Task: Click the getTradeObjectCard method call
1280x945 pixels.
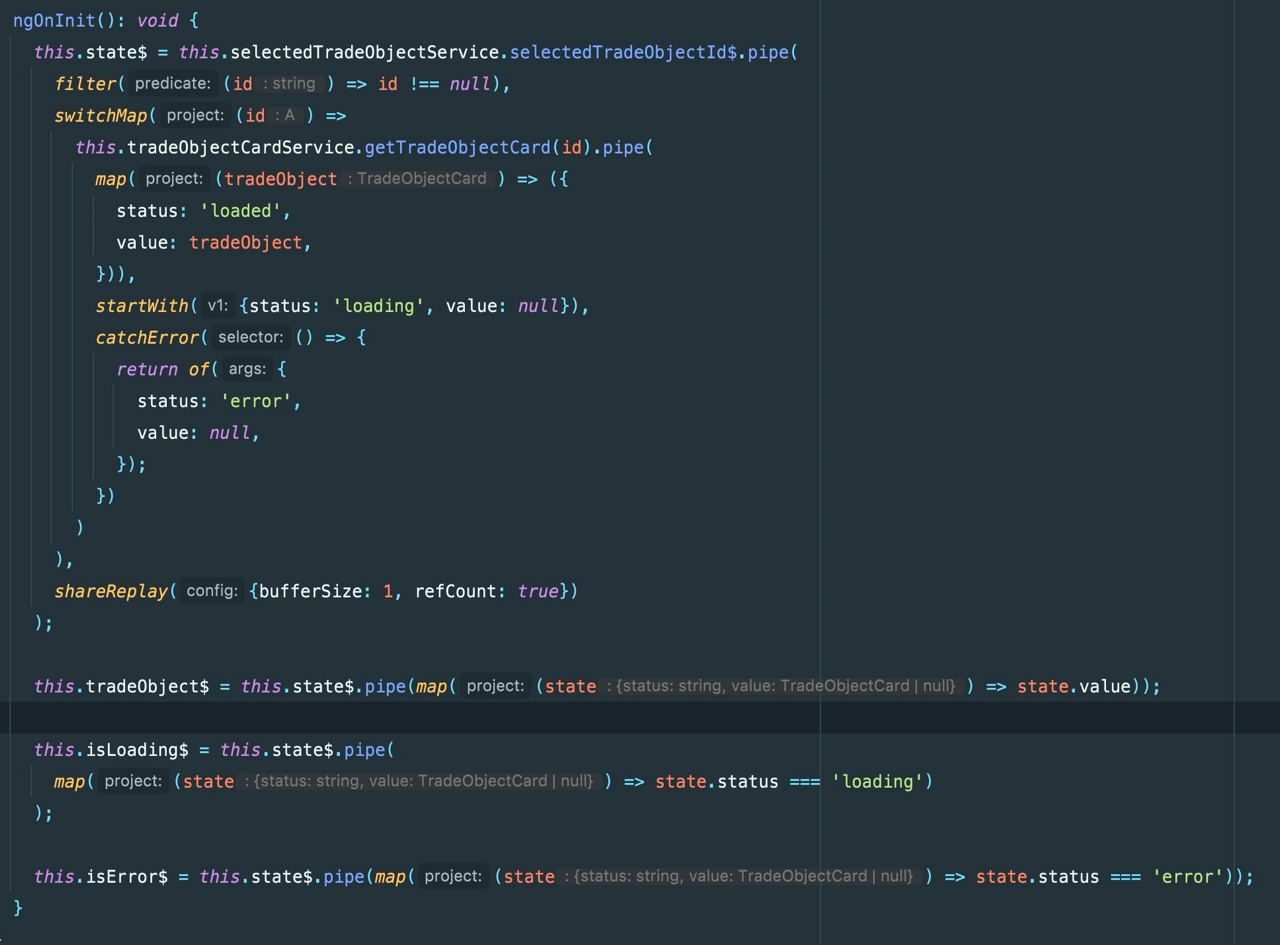Action: 457,148
